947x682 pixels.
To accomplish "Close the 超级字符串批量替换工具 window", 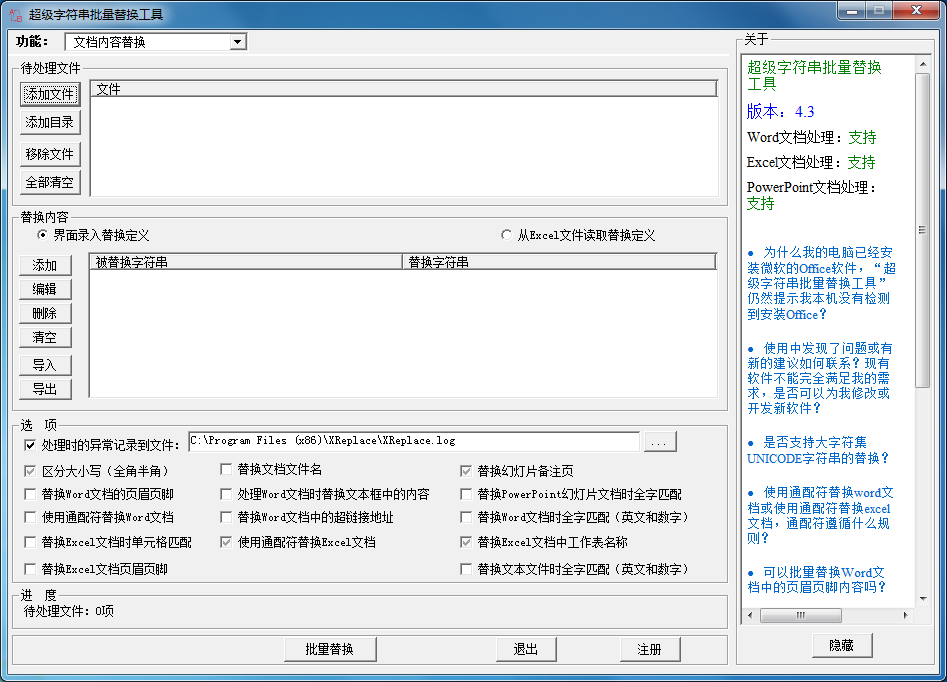I will 916,10.
